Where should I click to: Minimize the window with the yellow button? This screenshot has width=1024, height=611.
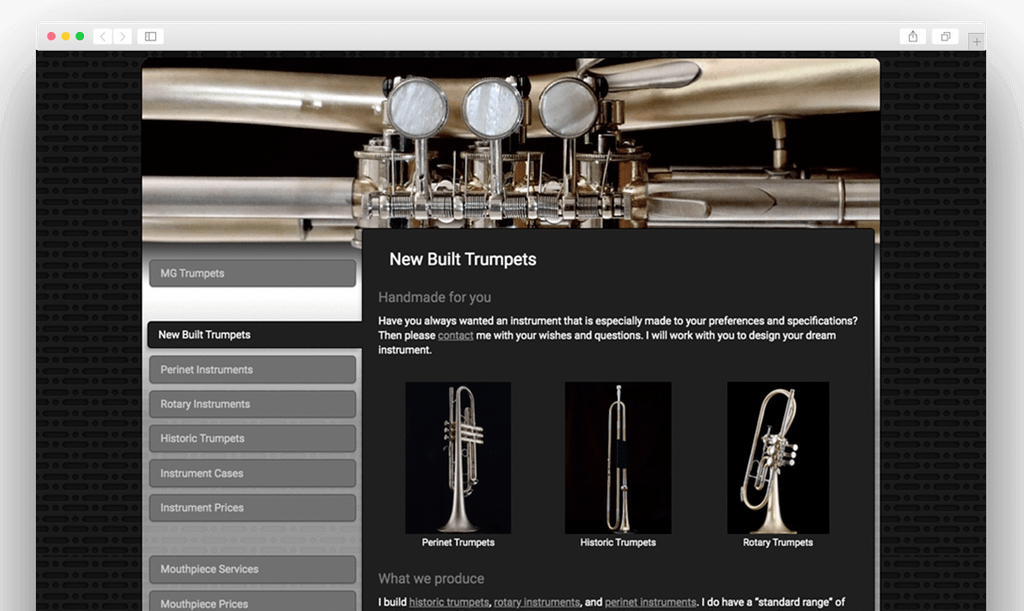(x=65, y=37)
